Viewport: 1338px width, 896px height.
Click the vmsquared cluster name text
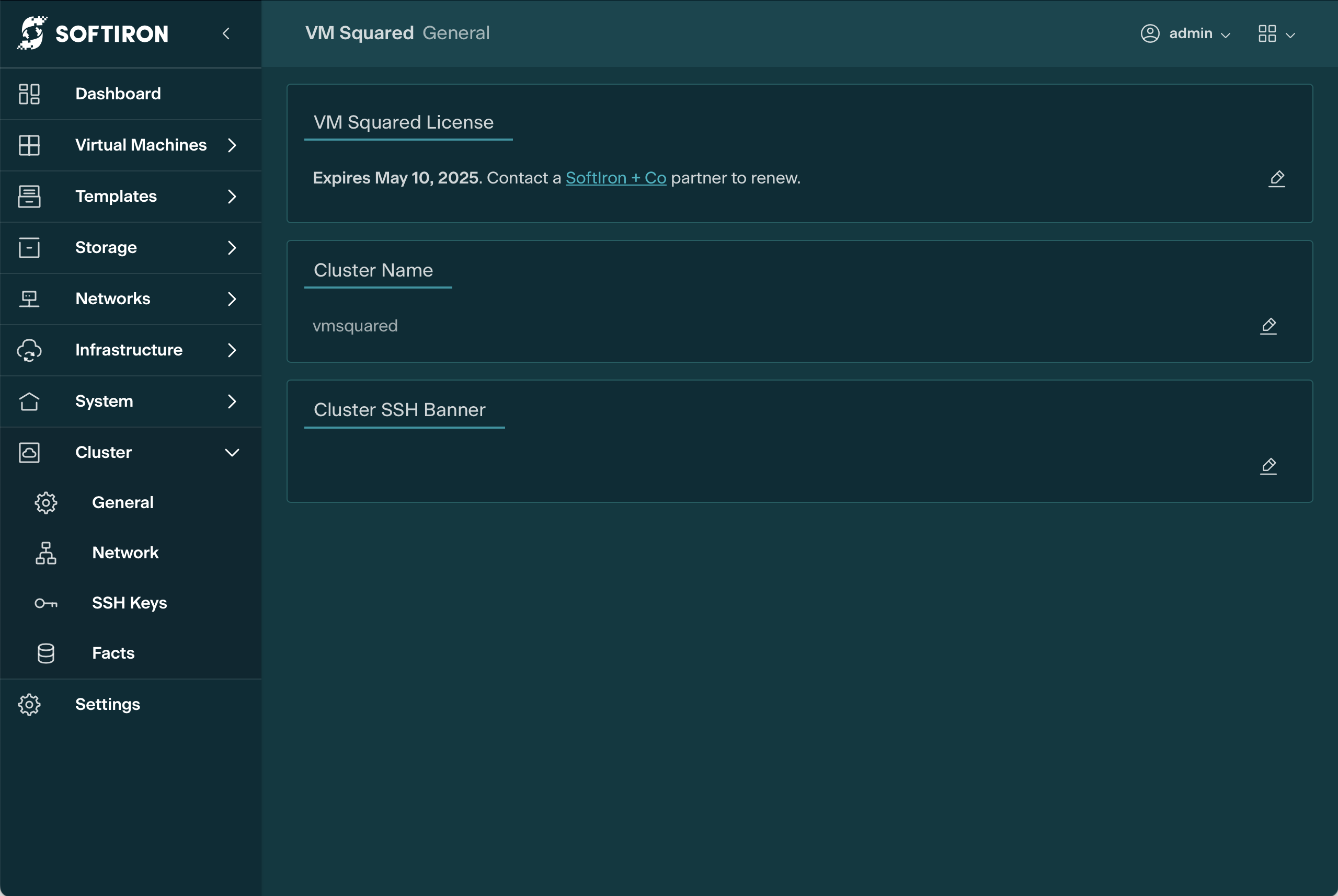click(355, 326)
